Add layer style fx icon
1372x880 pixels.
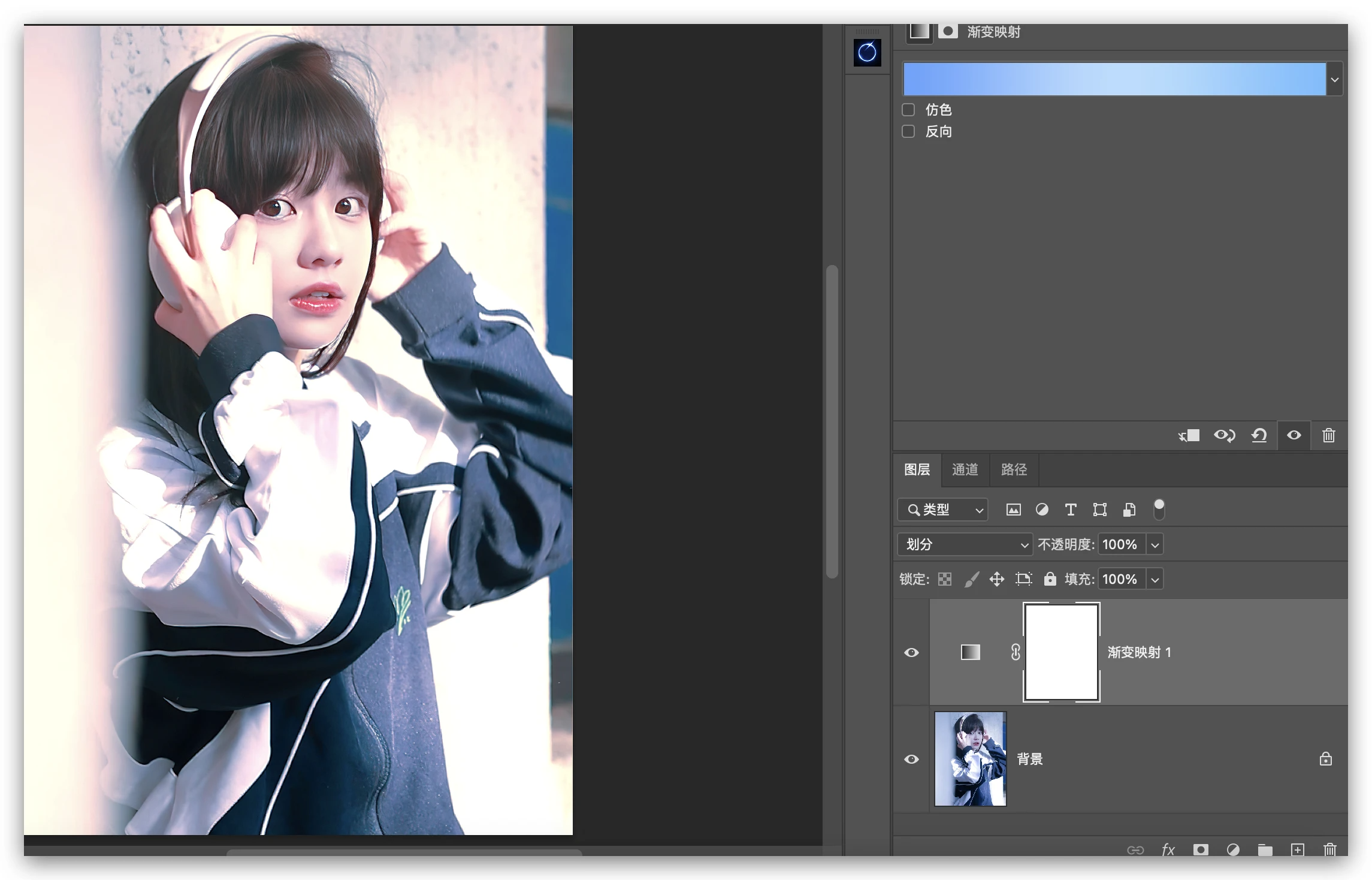[1168, 849]
